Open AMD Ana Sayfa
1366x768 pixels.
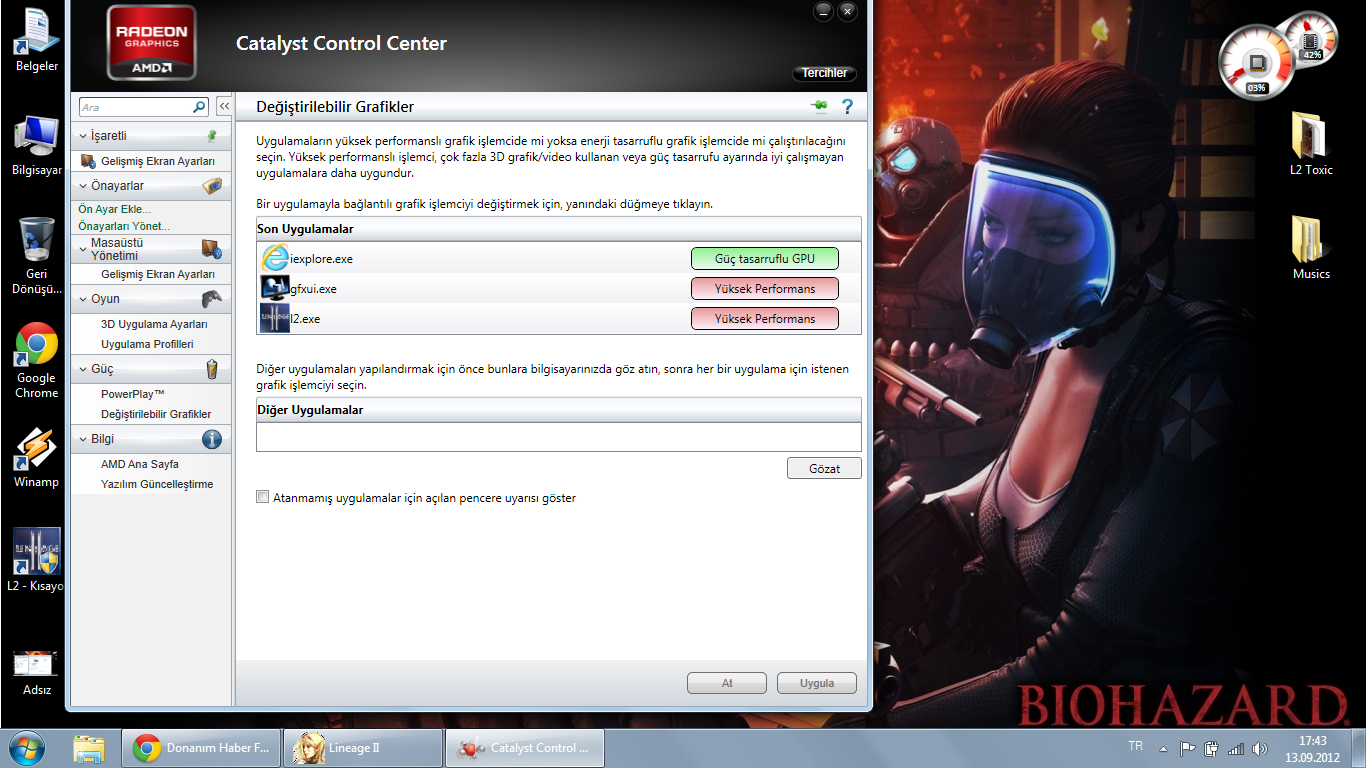click(139, 464)
